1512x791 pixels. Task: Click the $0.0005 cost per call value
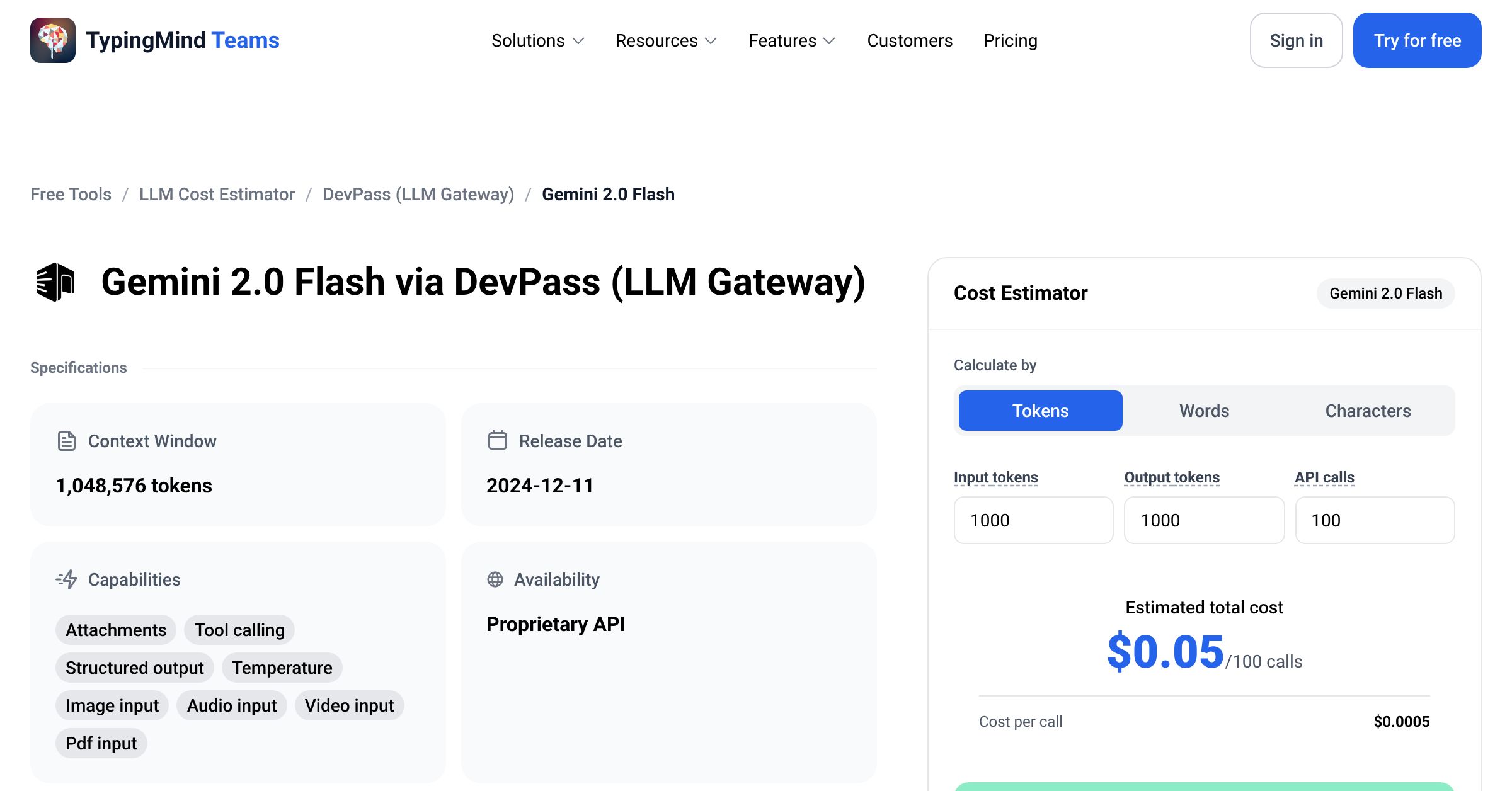[x=1402, y=722]
